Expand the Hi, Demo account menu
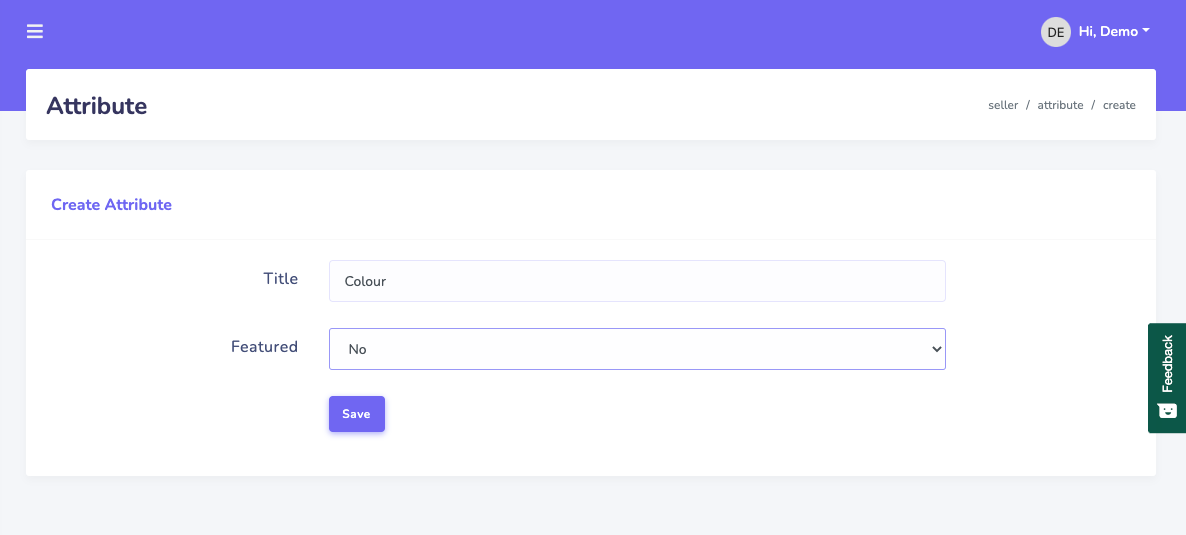Viewport: 1186px width, 535px height. (1108, 32)
